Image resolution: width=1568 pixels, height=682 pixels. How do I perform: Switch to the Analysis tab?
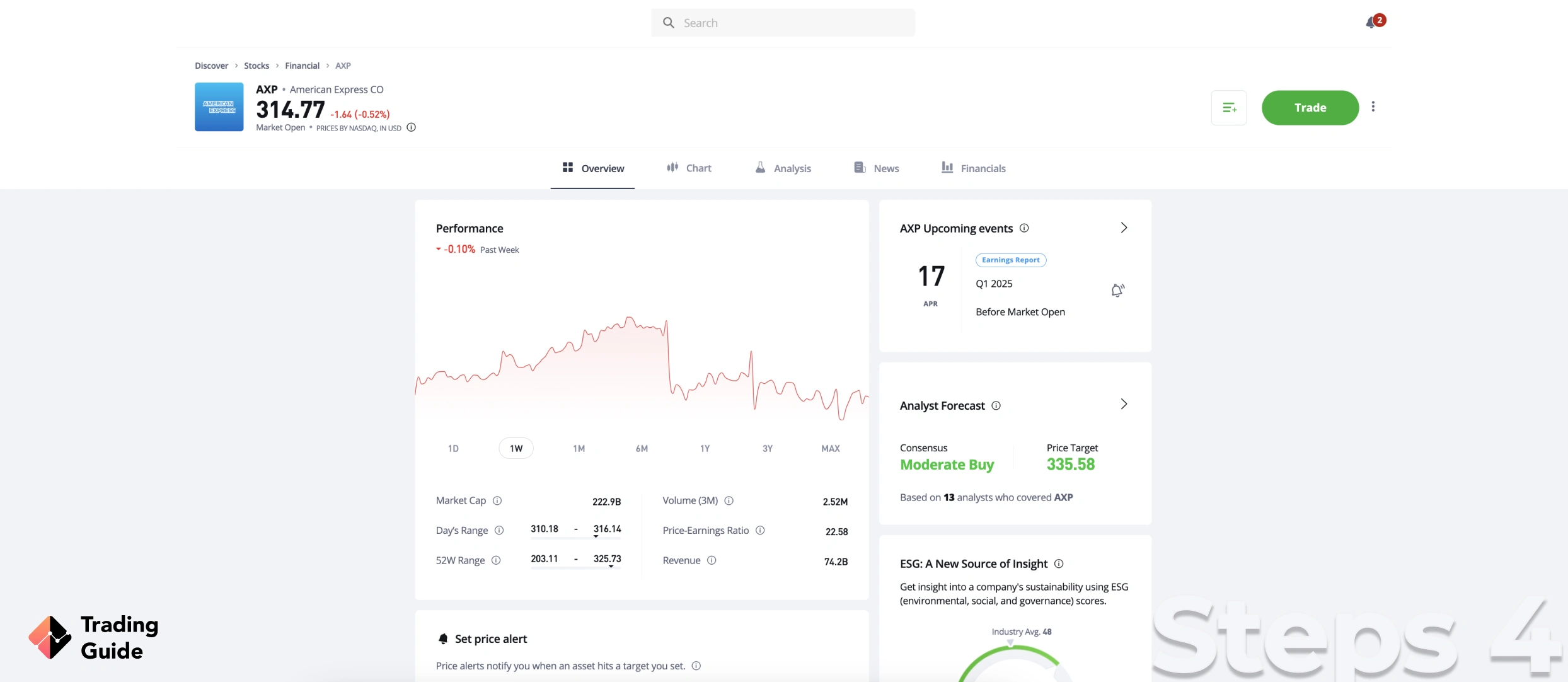(x=783, y=168)
